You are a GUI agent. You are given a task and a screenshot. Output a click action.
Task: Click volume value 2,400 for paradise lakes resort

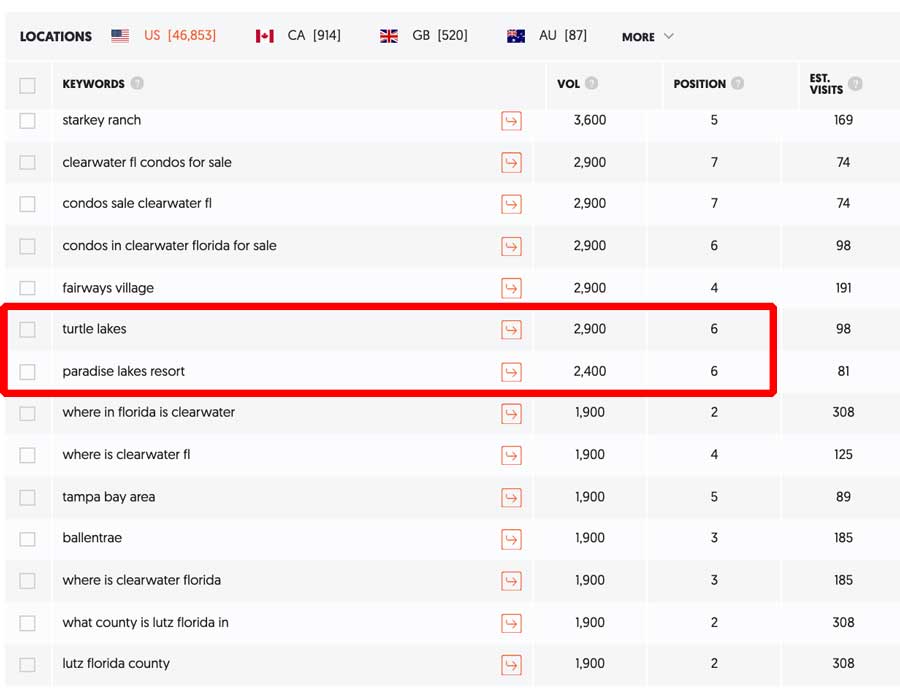click(589, 371)
